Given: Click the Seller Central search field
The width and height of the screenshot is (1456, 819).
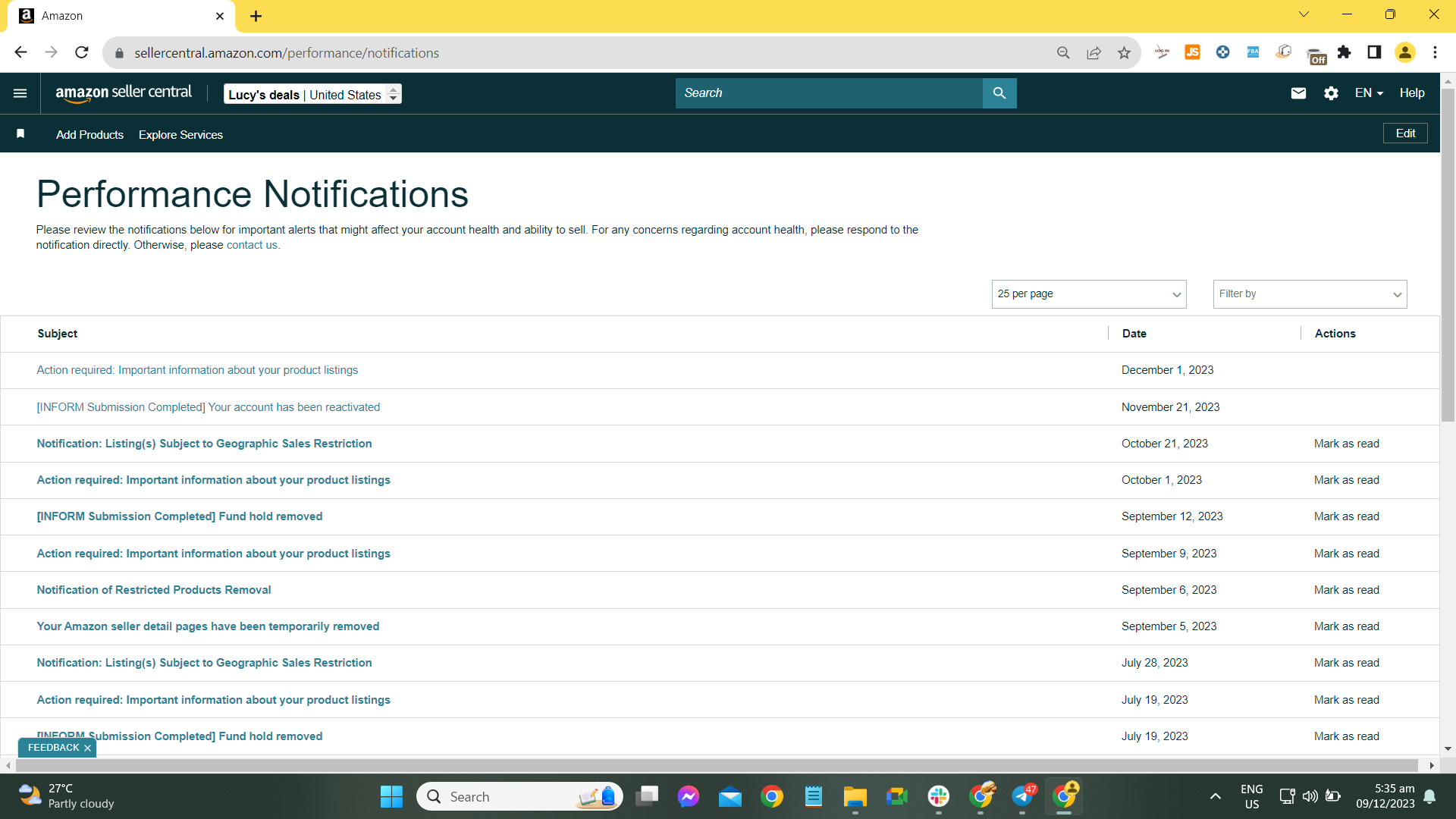Looking at the screenshot, I should point(829,93).
